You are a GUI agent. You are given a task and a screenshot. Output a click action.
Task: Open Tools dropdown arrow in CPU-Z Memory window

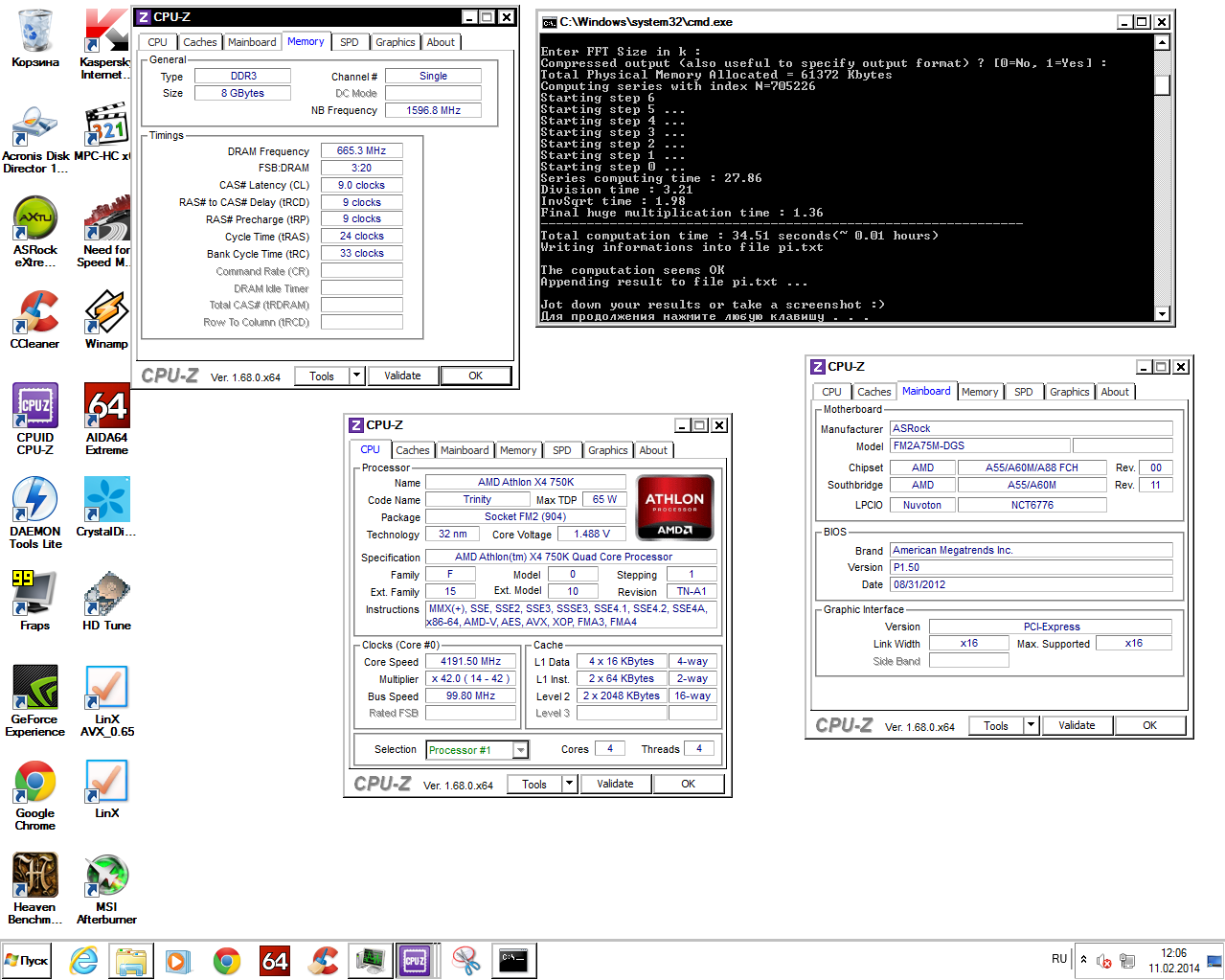tap(356, 376)
